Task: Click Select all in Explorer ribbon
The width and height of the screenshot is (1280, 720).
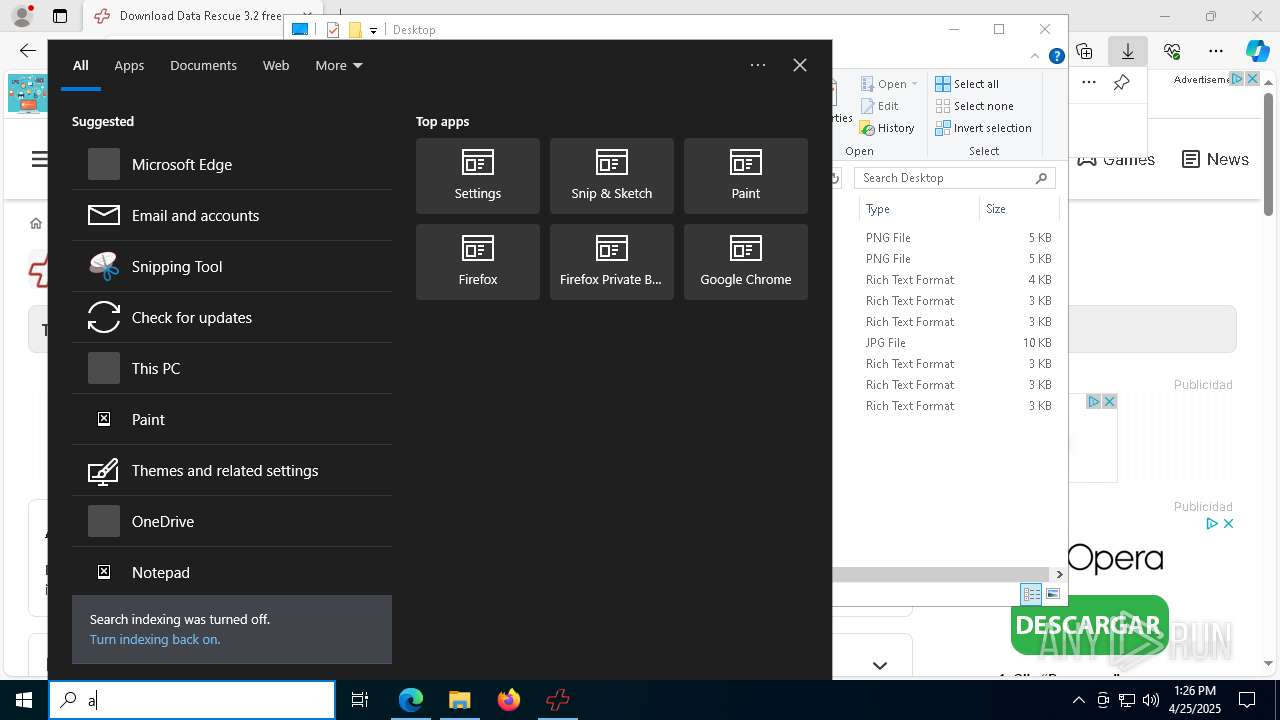Action: pos(967,84)
